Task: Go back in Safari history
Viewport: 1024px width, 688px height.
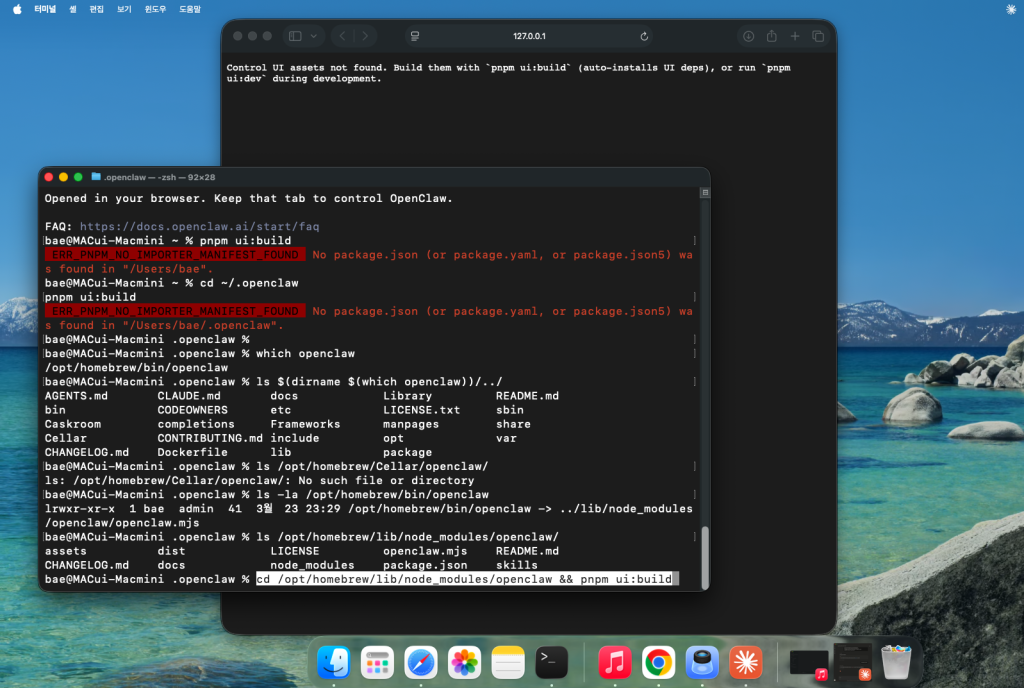Action: [x=342, y=36]
